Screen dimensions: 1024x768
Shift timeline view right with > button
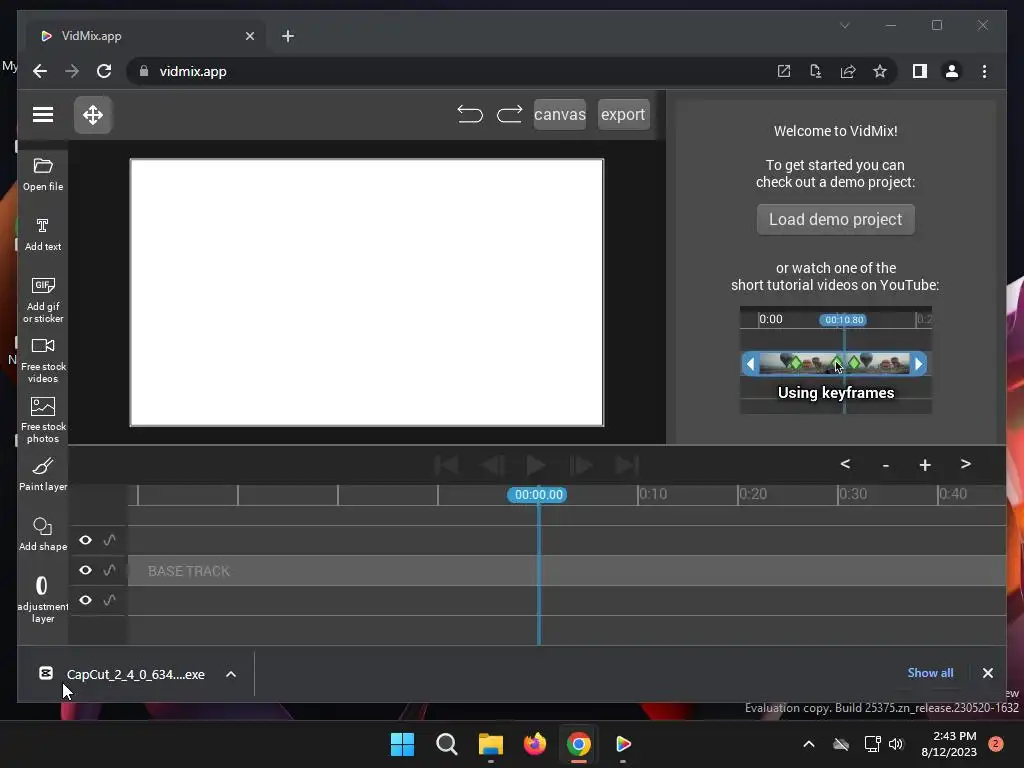(x=965, y=464)
